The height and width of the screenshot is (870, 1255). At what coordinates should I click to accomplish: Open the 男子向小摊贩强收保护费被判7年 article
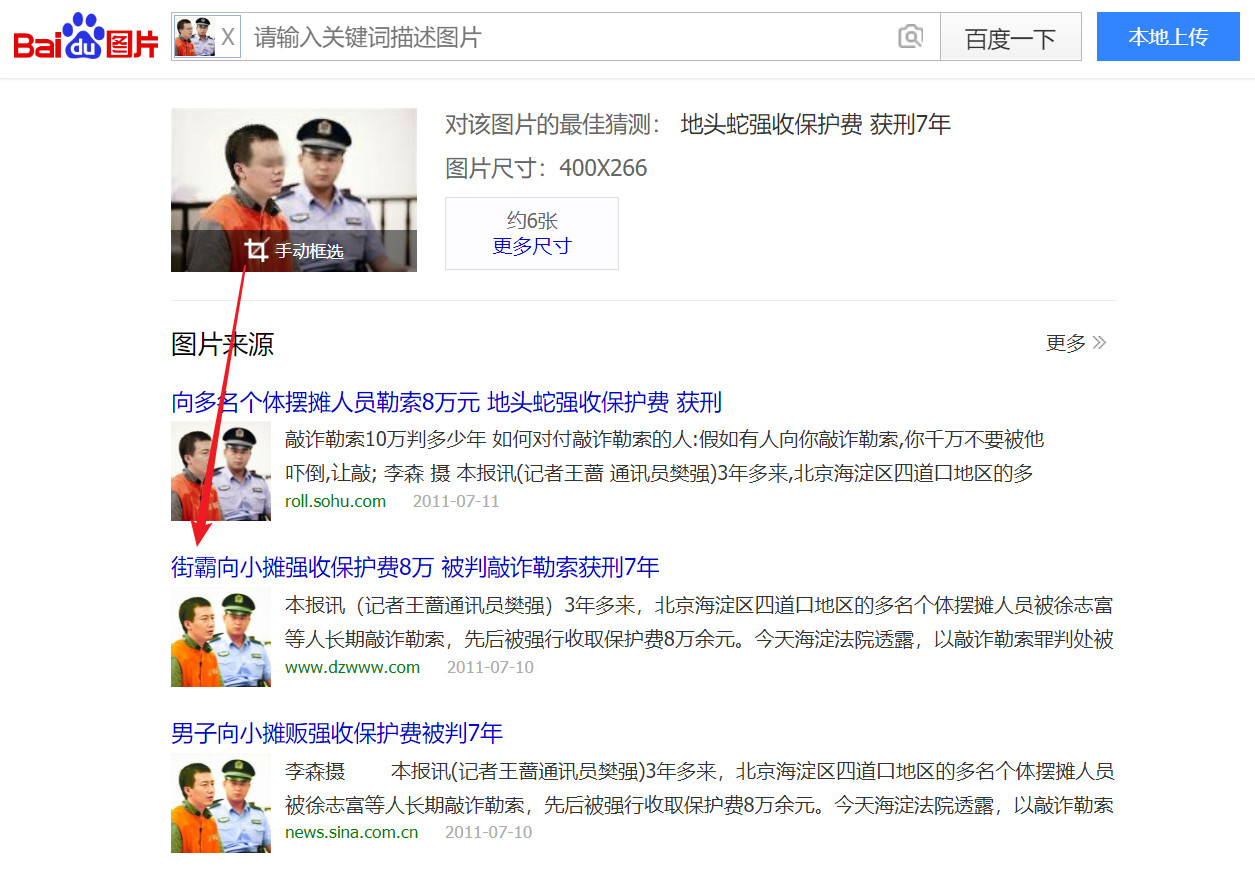336,733
